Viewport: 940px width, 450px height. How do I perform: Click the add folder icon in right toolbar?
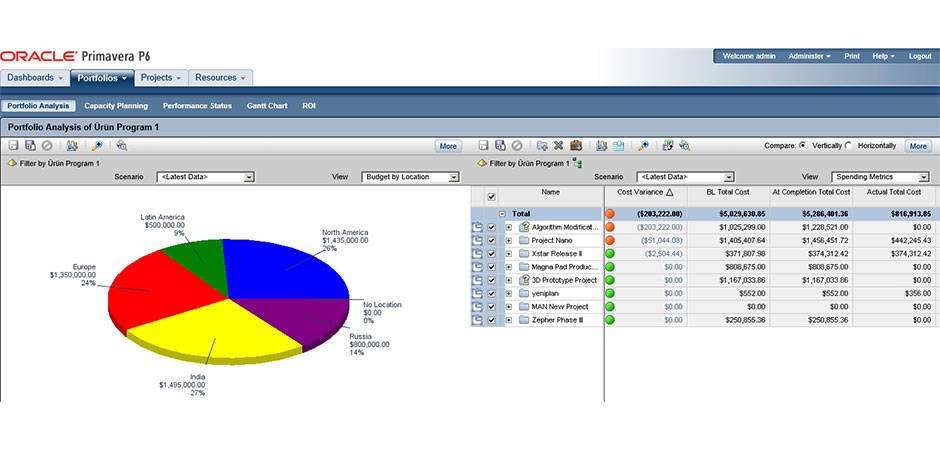(542, 146)
